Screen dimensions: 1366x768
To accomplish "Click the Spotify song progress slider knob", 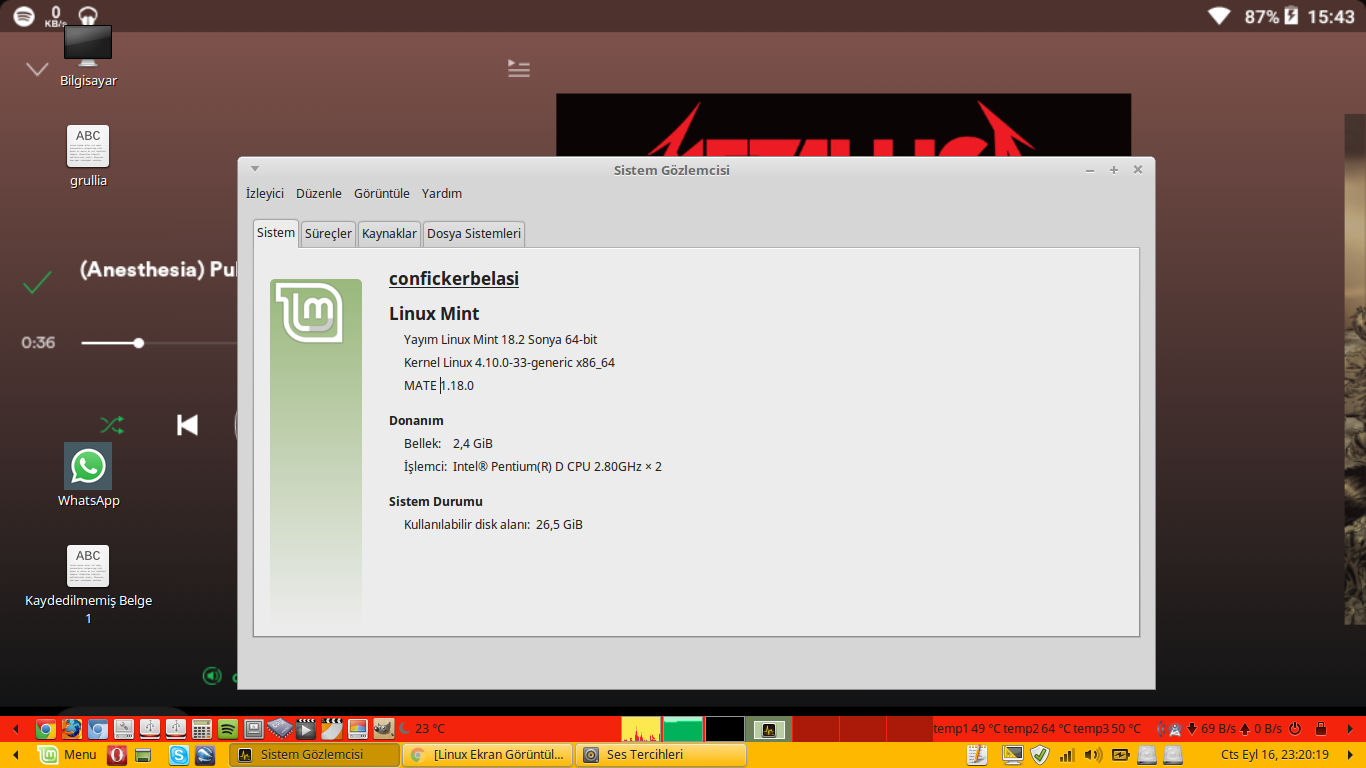I will click(139, 343).
